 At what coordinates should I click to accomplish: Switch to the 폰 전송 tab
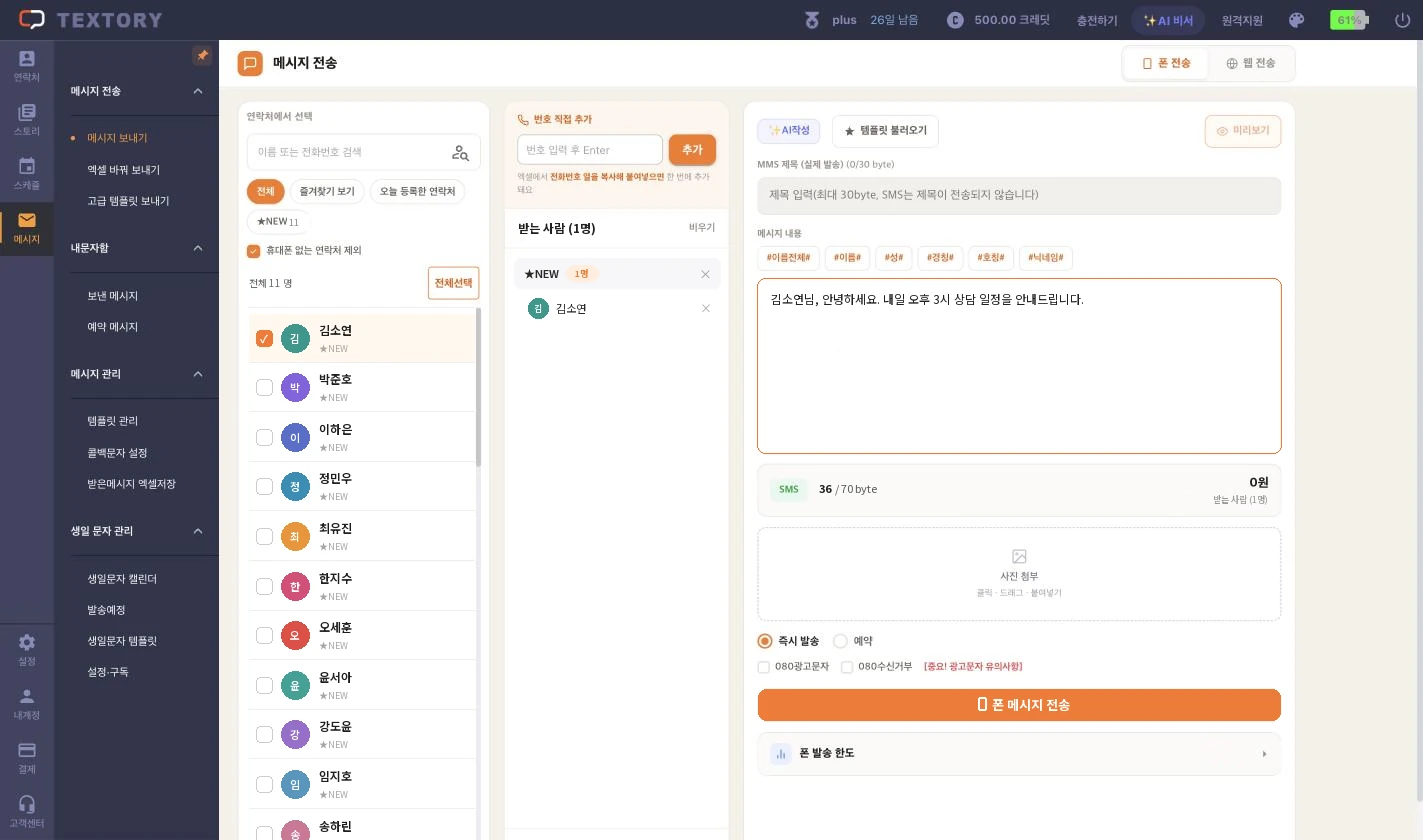point(1166,63)
